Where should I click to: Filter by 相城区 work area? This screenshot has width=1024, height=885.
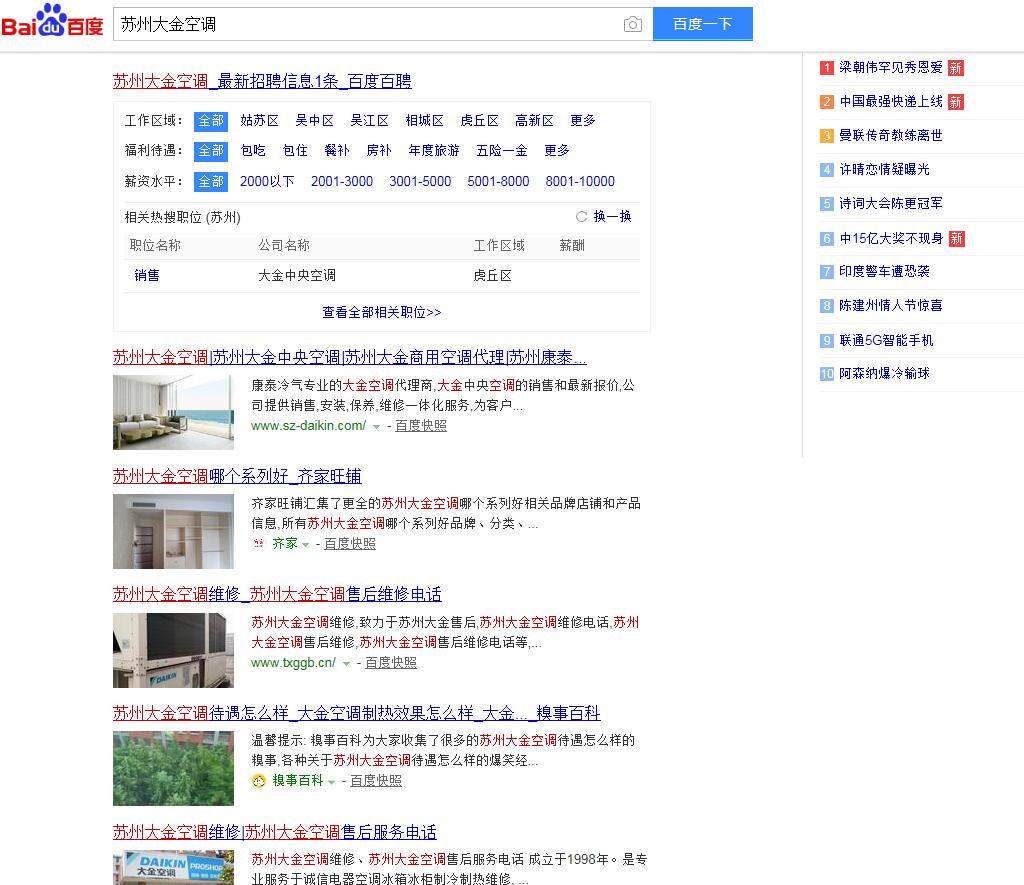(424, 121)
